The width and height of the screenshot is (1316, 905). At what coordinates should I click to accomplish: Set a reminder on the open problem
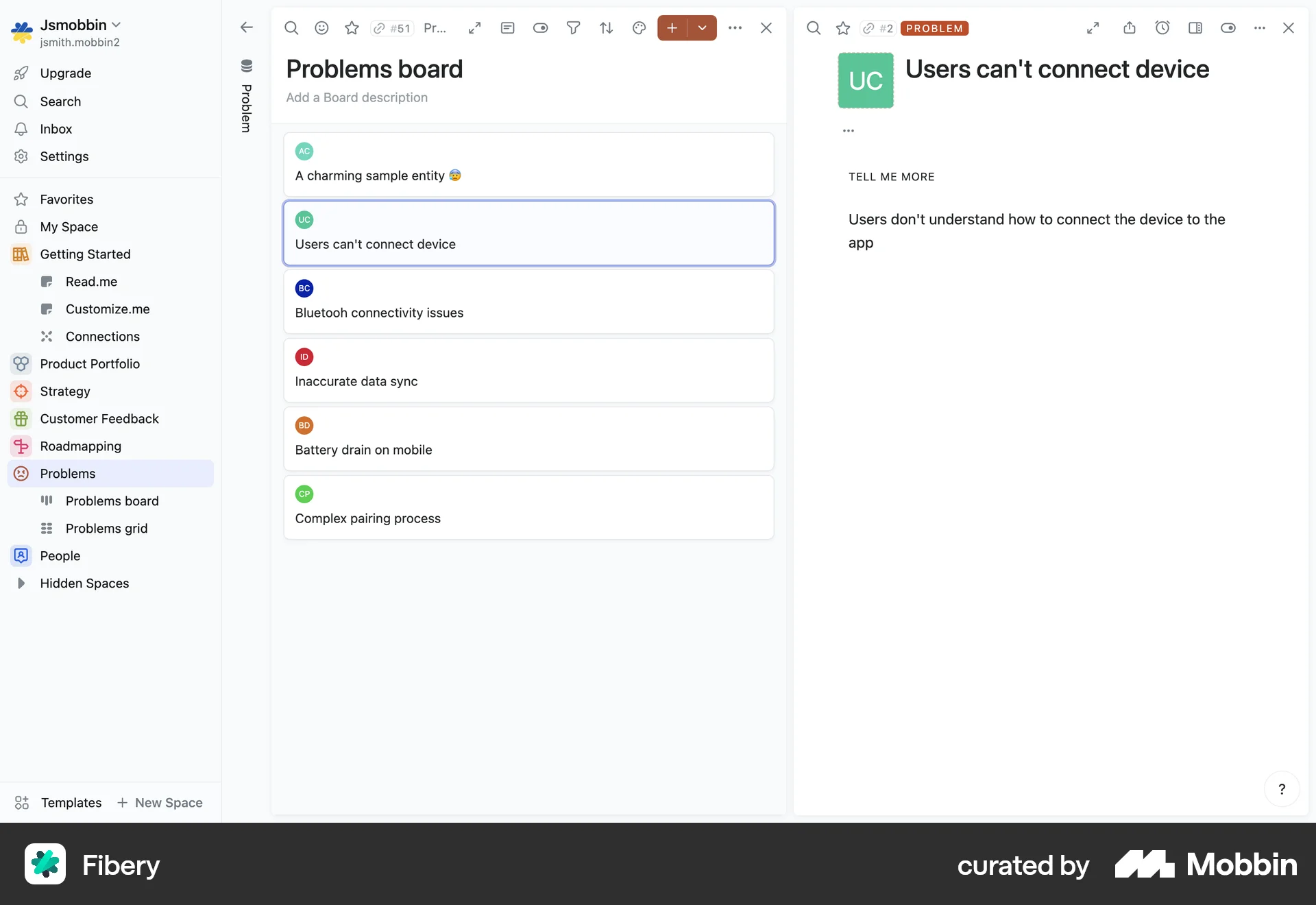(x=1163, y=28)
